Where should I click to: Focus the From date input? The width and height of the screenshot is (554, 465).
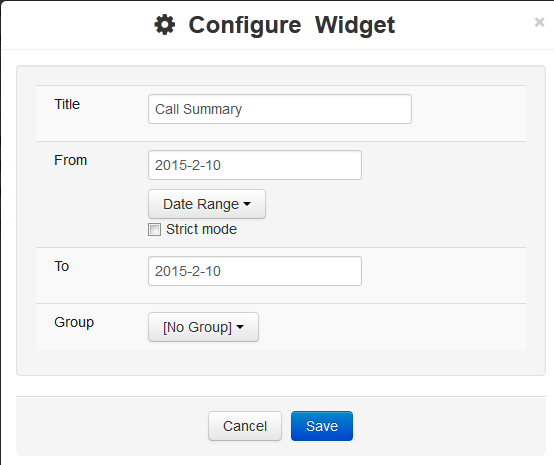coord(255,165)
